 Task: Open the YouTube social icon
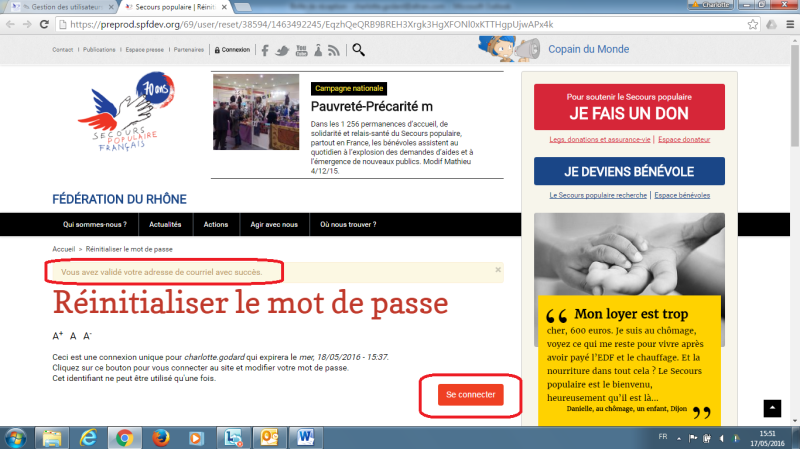coord(302,50)
